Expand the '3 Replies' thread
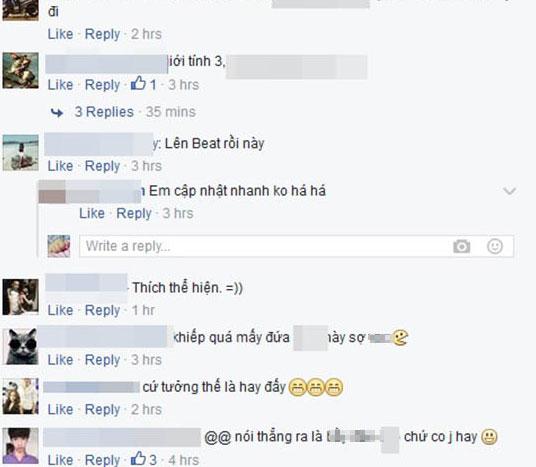 tap(104, 112)
